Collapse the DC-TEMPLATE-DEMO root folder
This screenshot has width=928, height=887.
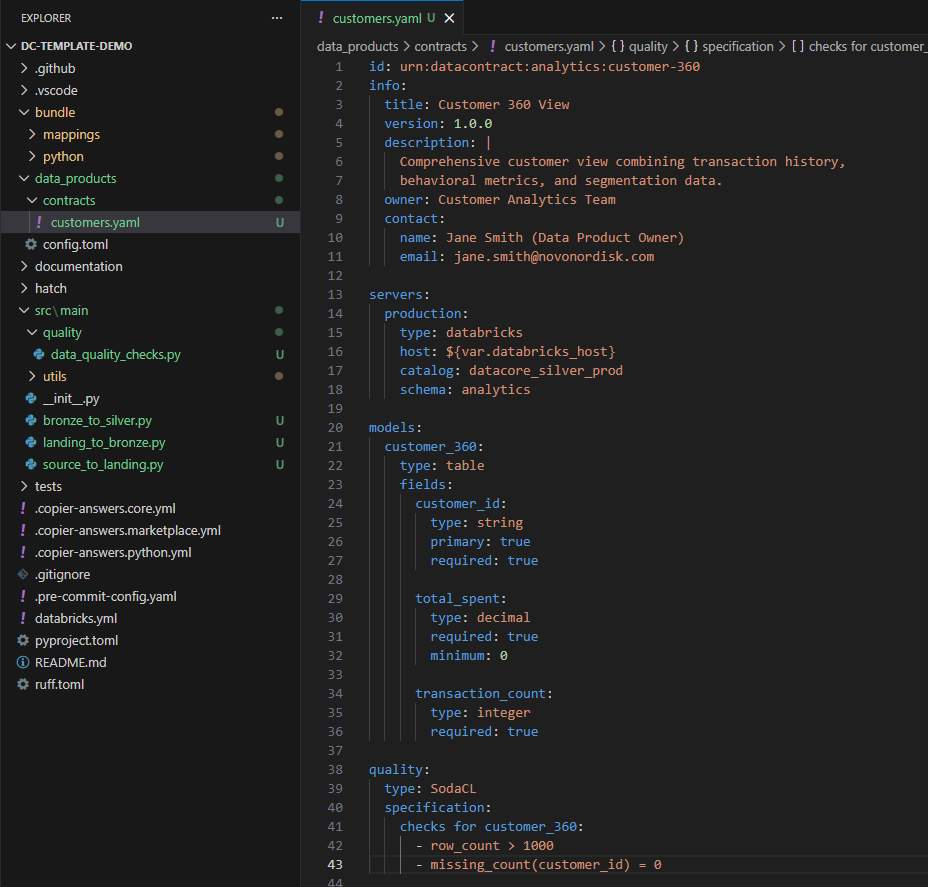coord(11,46)
